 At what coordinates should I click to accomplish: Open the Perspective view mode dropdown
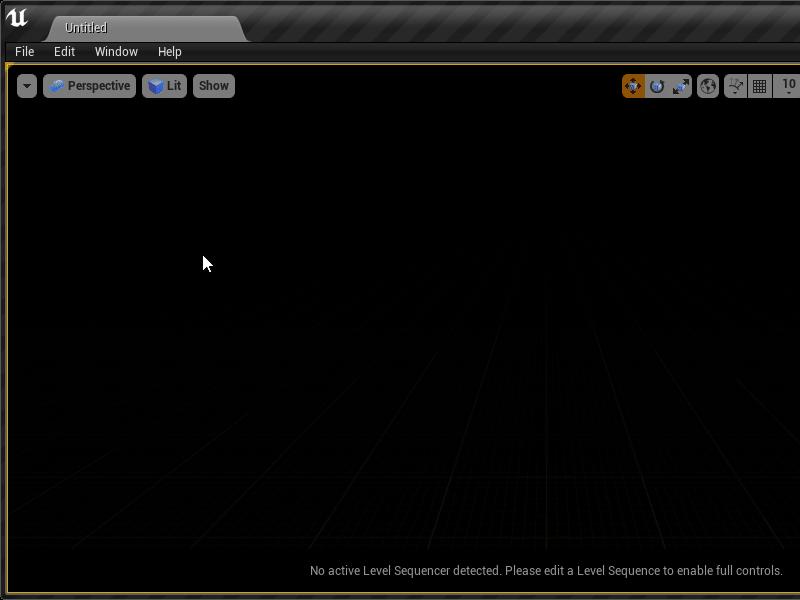tap(89, 86)
